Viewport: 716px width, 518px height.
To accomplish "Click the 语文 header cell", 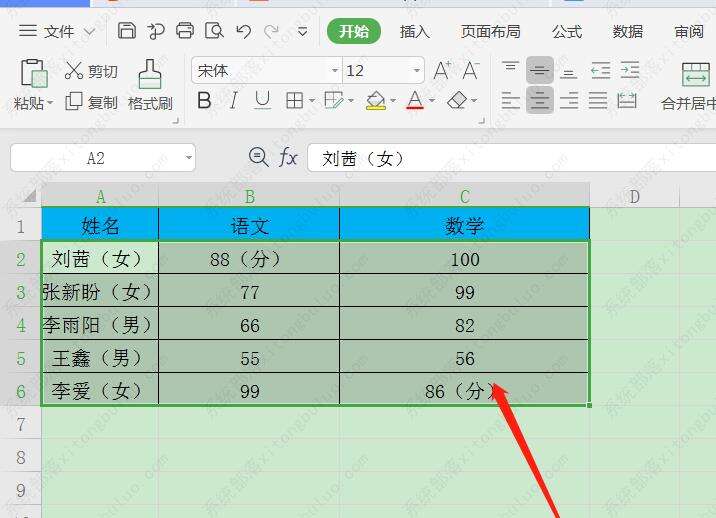I will (x=249, y=225).
